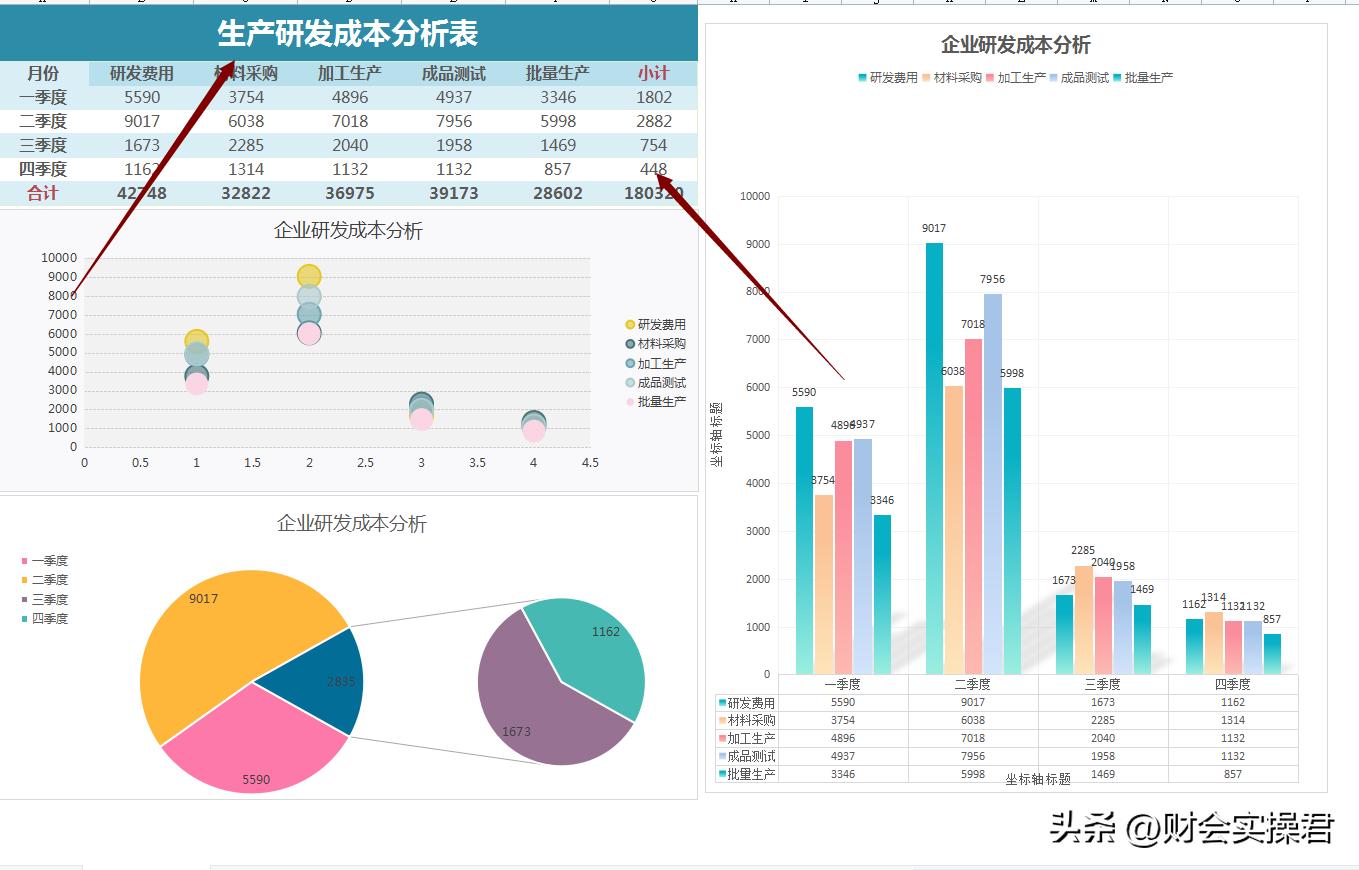Click the 合计 total row label
This screenshot has width=1359, height=870.
pyautogui.click(x=42, y=193)
